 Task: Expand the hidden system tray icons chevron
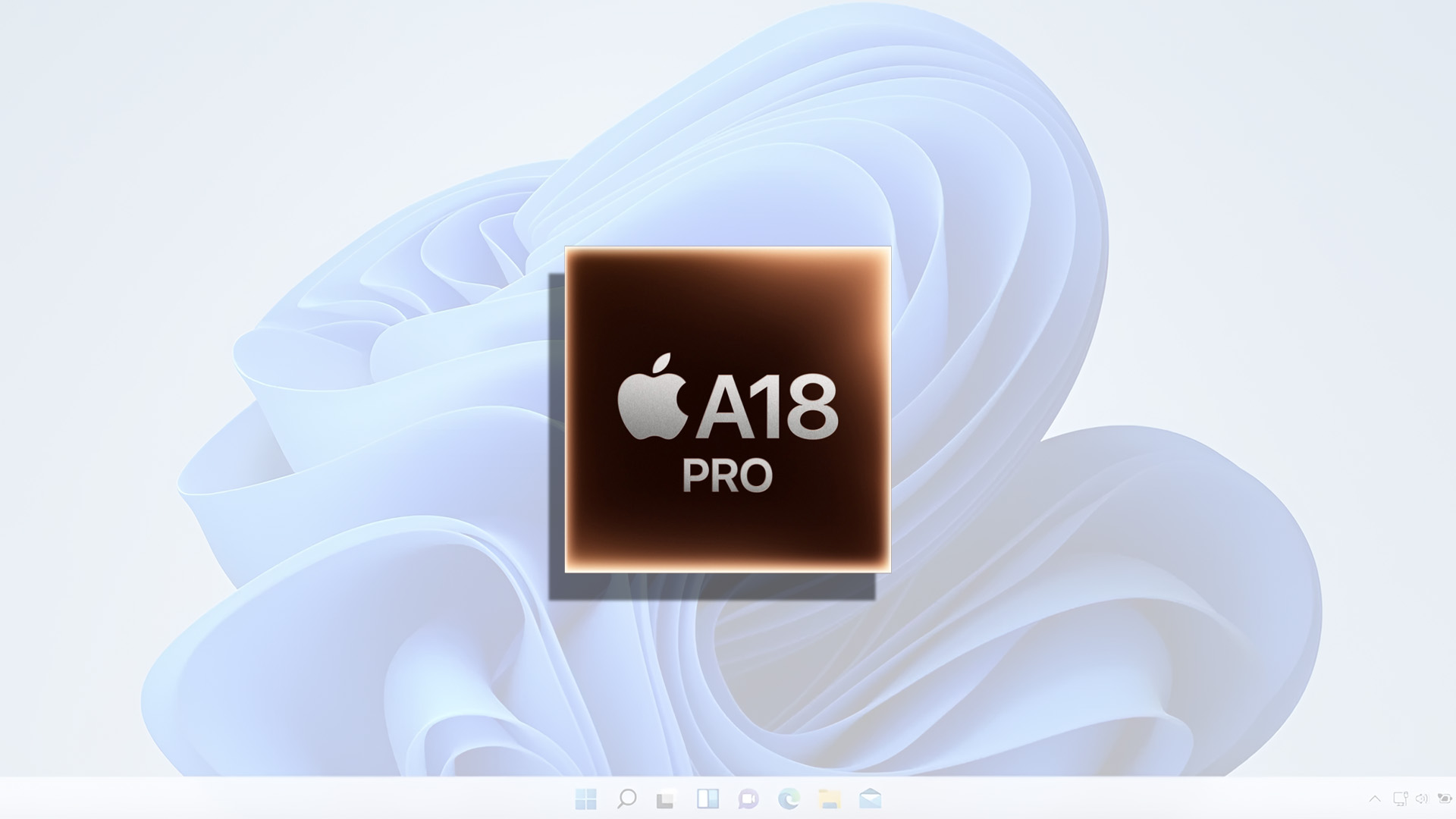coord(1375,799)
